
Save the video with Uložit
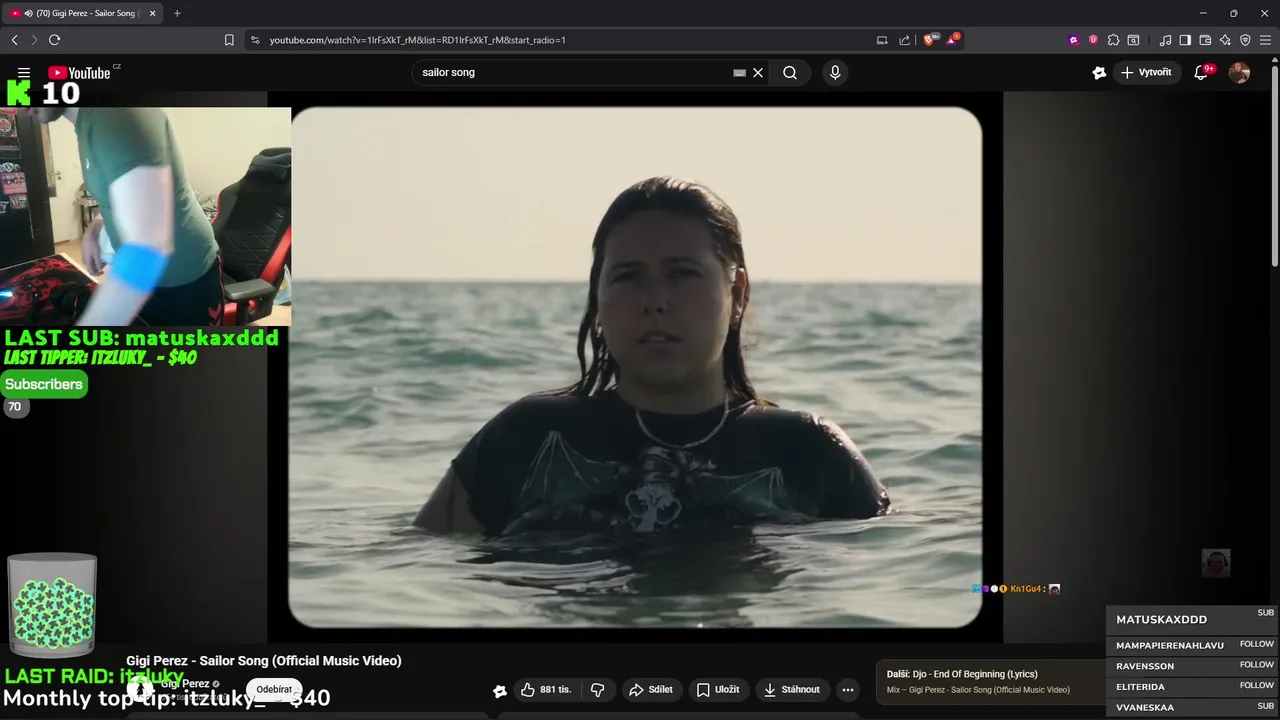[x=718, y=689]
